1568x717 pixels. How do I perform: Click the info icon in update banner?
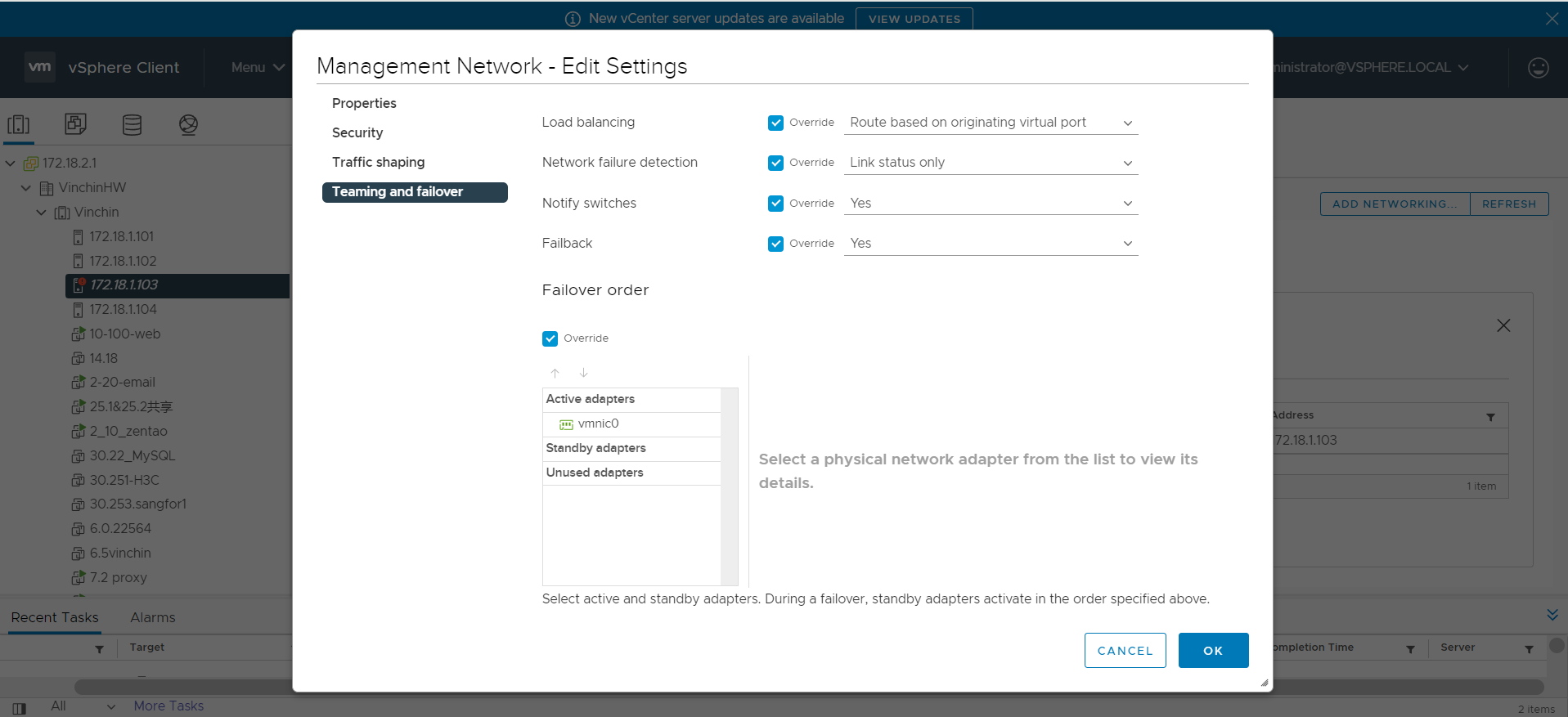[x=573, y=19]
